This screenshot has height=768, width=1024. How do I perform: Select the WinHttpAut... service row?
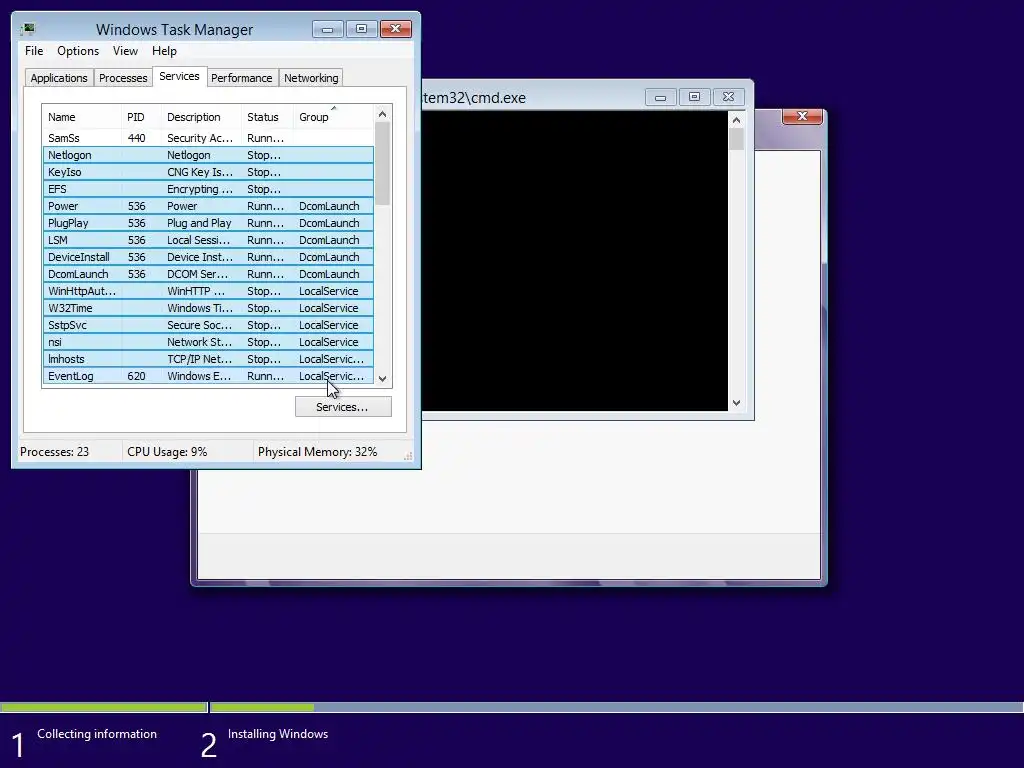208,291
